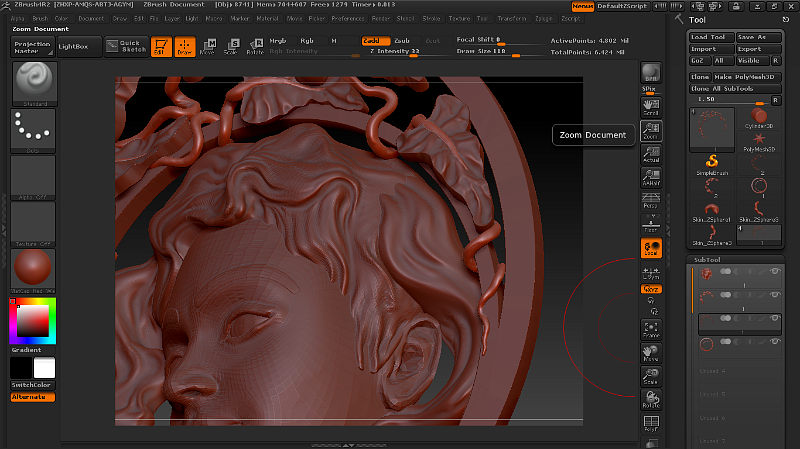Open Projection Master
Viewport: 800px width, 449px height.
tap(32, 47)
